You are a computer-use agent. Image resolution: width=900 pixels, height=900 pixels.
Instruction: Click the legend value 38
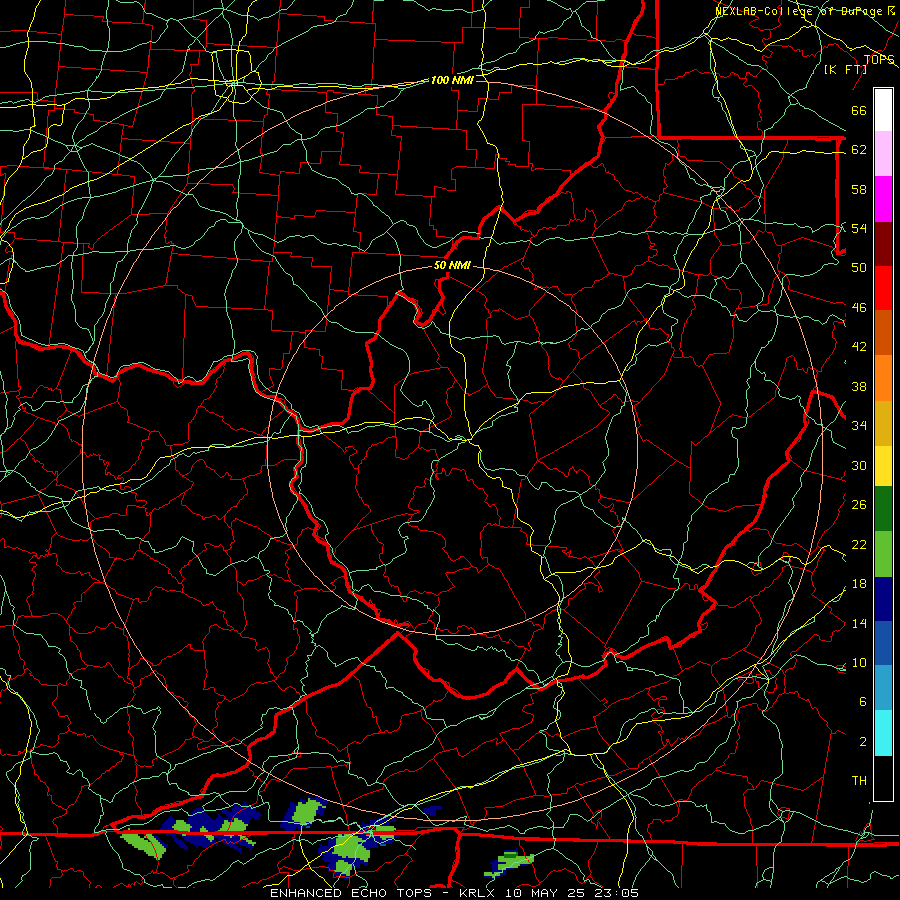coord(859,387)
